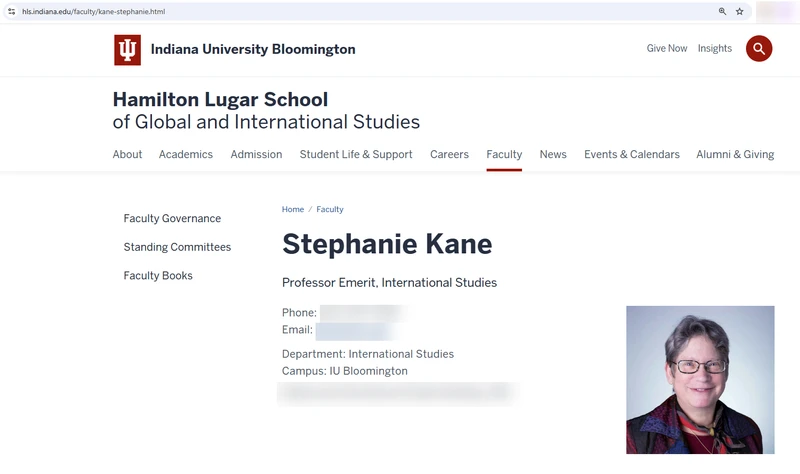The image size is (800, 474).
Task: Click Department: International Studies text
Action: click(x=368, y=354)
